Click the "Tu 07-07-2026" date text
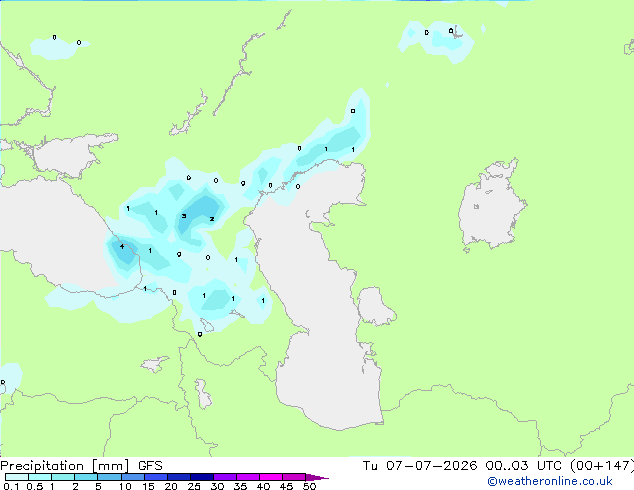Screen dimensions: 634x490 (x=420, y=466)
